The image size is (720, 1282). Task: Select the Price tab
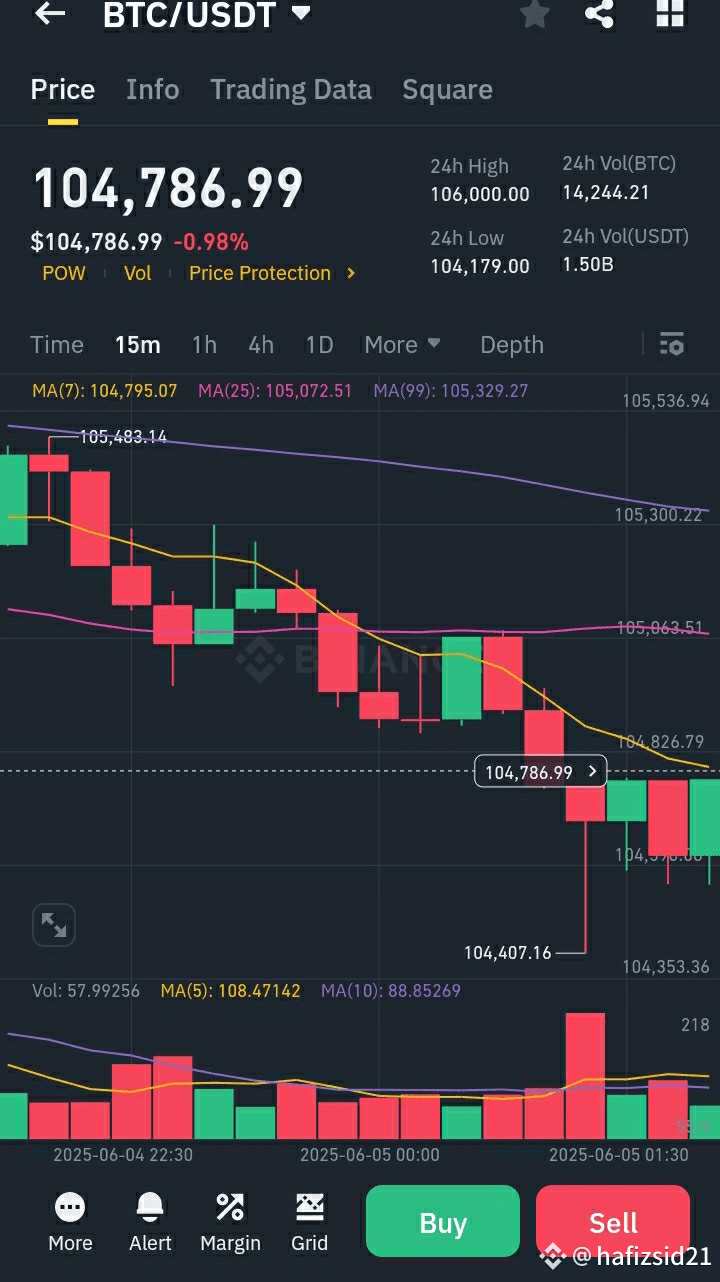(x=63, y=90)
